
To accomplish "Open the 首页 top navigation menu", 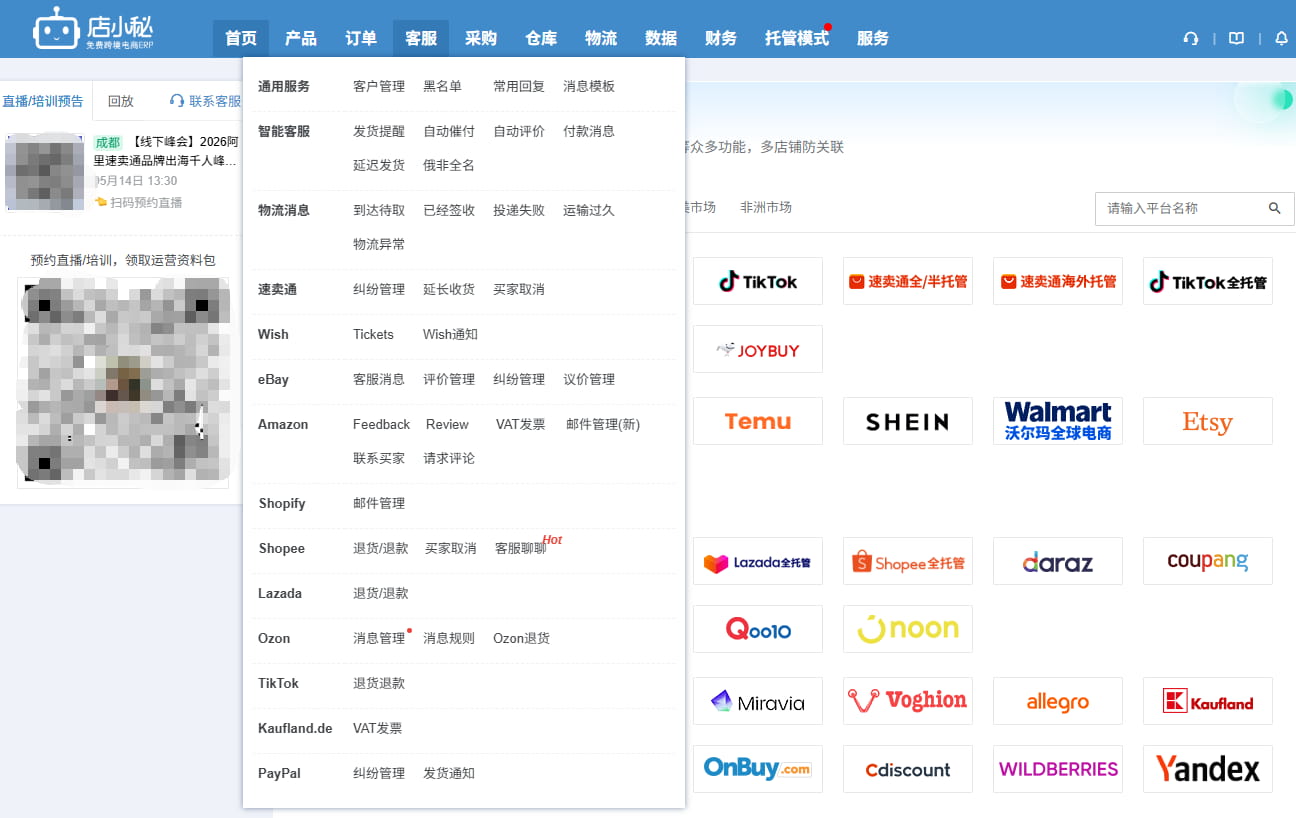I will click(241, 38).
